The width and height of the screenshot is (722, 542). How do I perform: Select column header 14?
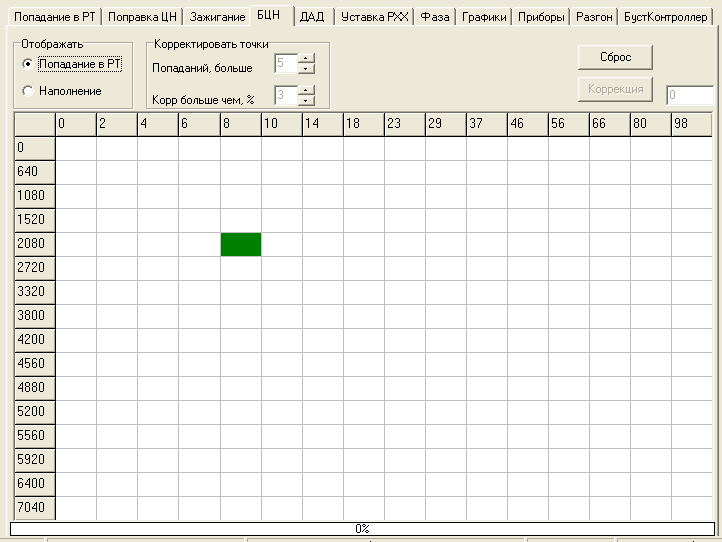[x=323, y=124]
